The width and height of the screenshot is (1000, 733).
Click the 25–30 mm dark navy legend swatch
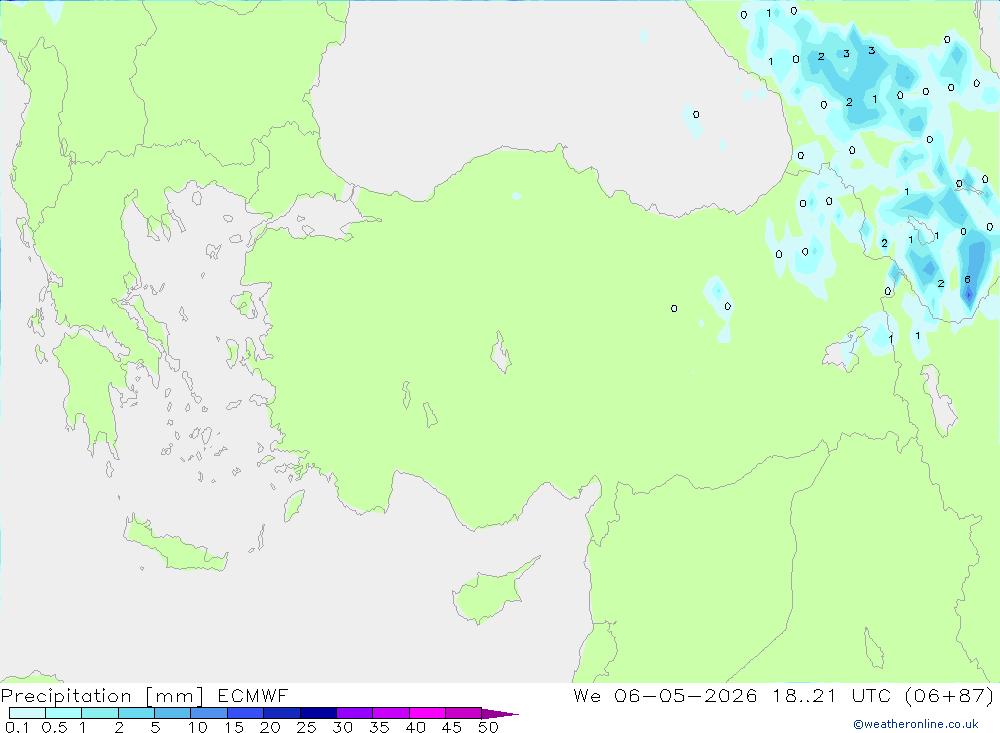pos(318,713)
